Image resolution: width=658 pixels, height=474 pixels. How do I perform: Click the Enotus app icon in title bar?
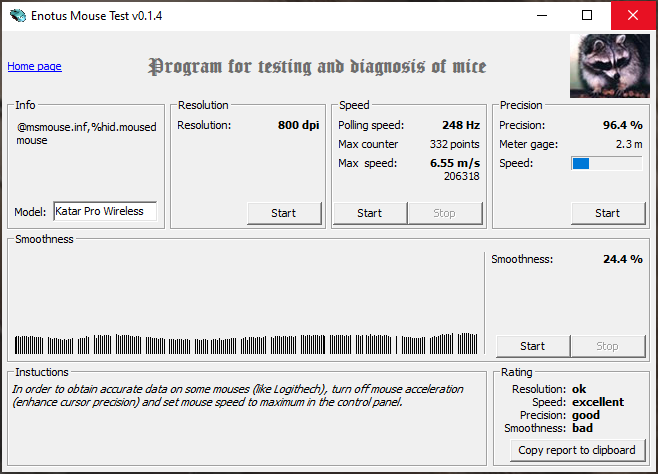pyautogui.click(x=18, y=16)
